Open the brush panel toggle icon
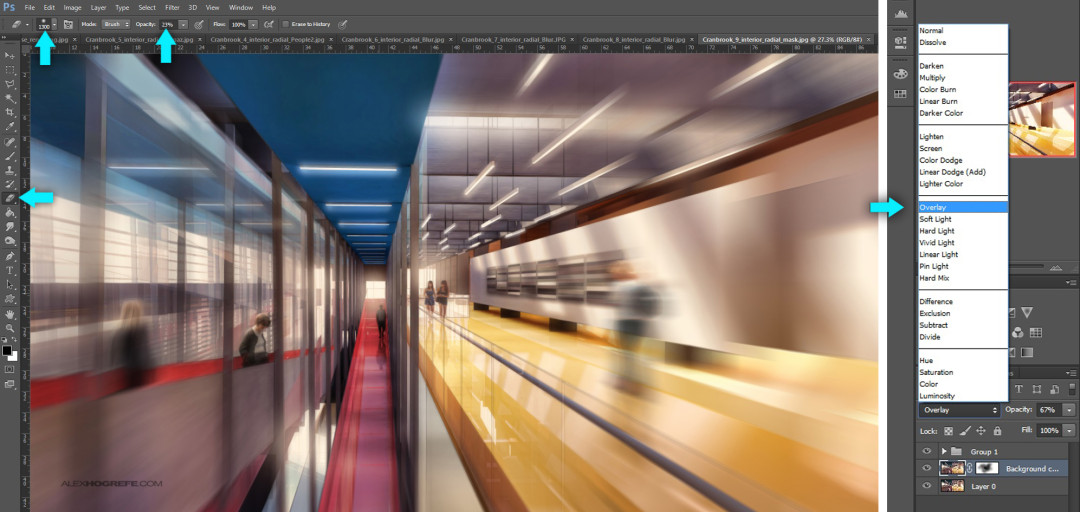Screen dimensions: 1080x512 click(x=68, y=24)
